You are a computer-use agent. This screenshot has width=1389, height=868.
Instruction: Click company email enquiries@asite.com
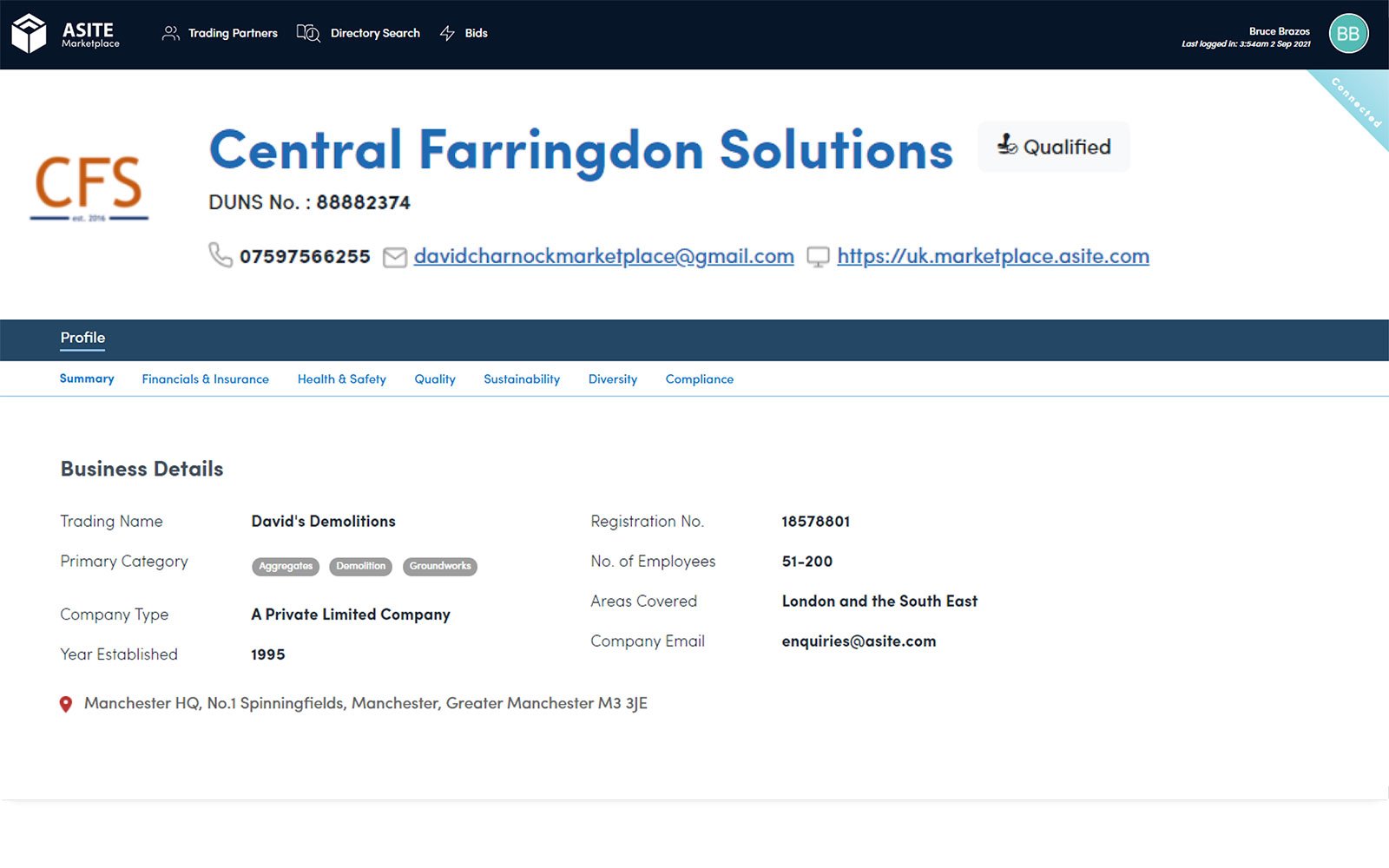[x=859, y=641]
